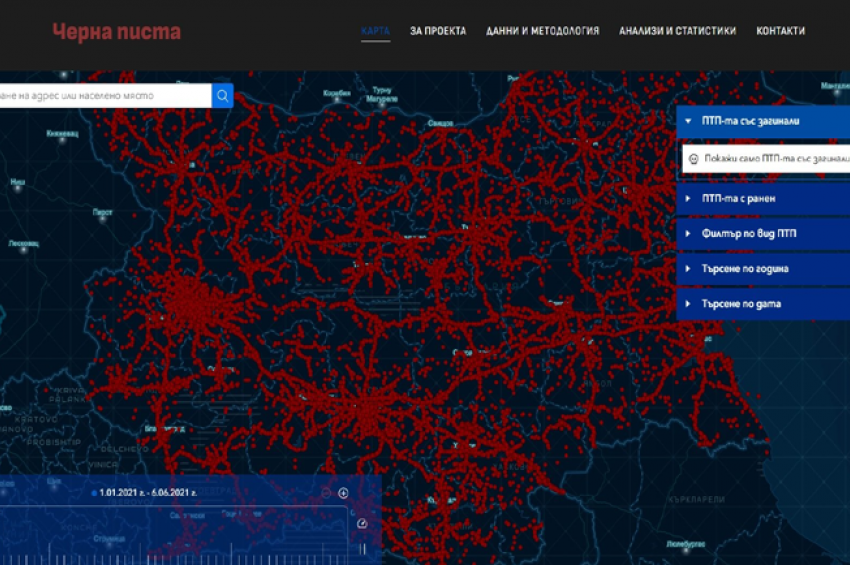This screenshot has height=565, width=850.
Task: Click the timeline zoom-out minus icon
Action: [326, 493]
